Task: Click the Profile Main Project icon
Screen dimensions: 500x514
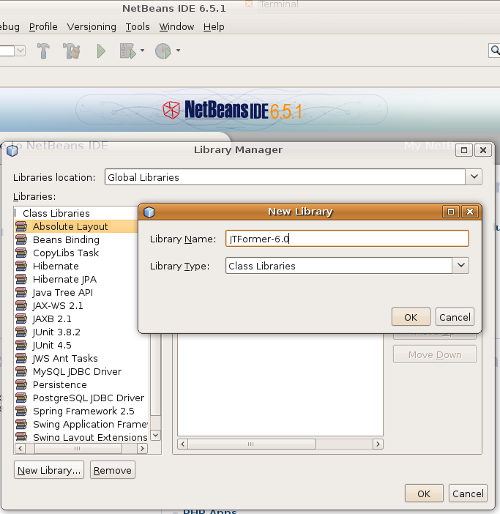Action: 163,51
